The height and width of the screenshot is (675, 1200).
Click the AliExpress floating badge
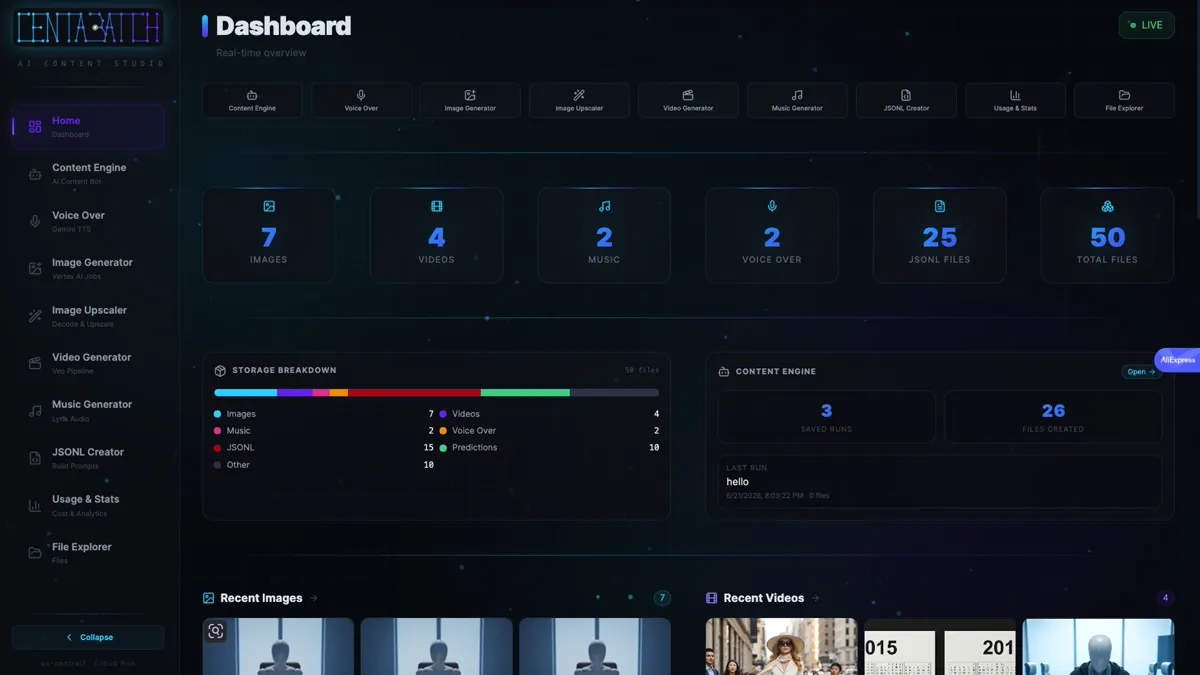point(1178,360)
